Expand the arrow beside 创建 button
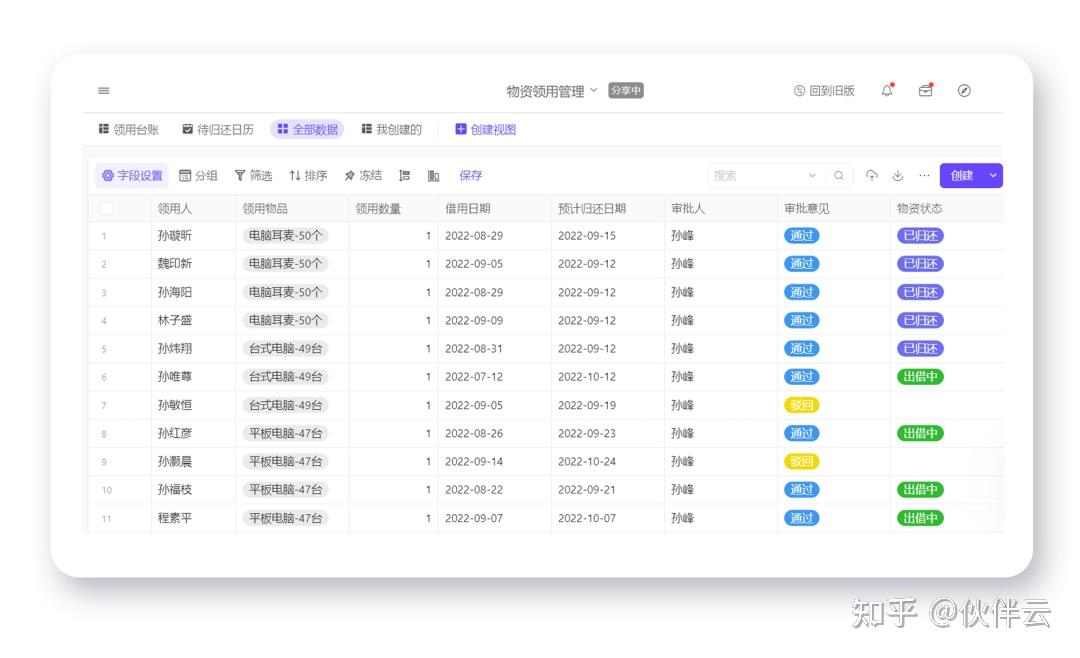This screenshot has height=658, width=1080. point(993,176)
